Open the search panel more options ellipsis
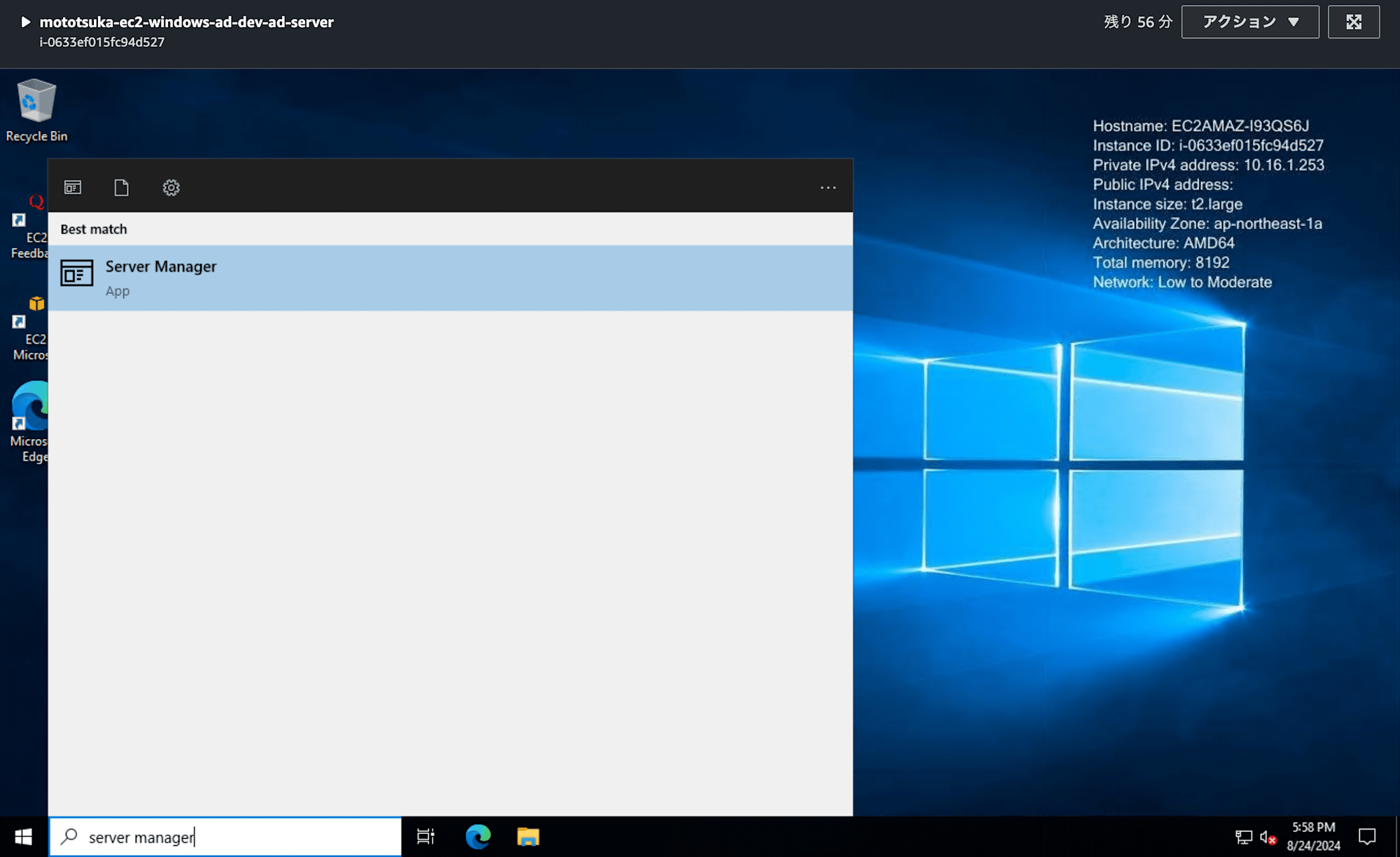 tap(828, 188)
